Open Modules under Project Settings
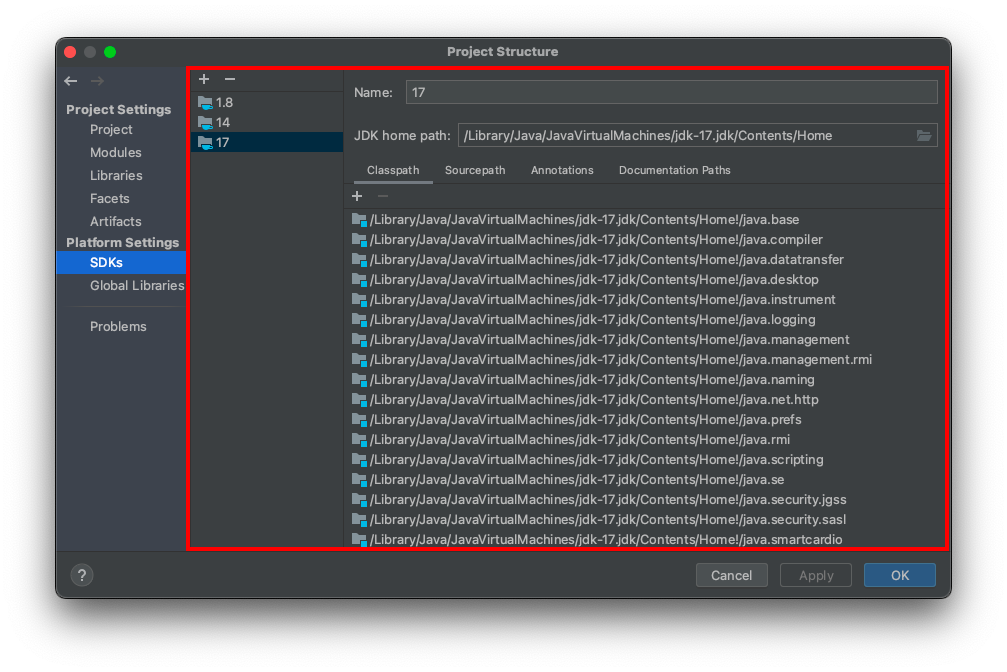Viewport: 1007px width, 672px height. (115, 152)
